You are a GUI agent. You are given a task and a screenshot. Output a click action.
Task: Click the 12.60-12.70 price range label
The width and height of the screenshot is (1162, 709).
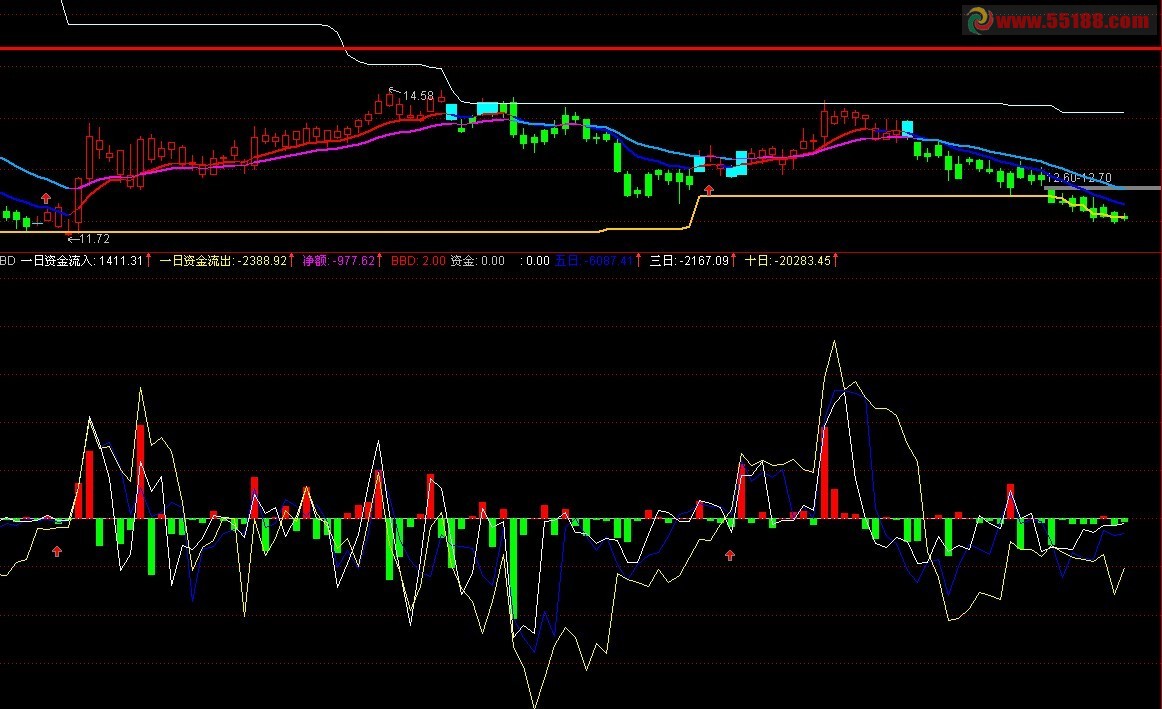tap(1078, 178)
